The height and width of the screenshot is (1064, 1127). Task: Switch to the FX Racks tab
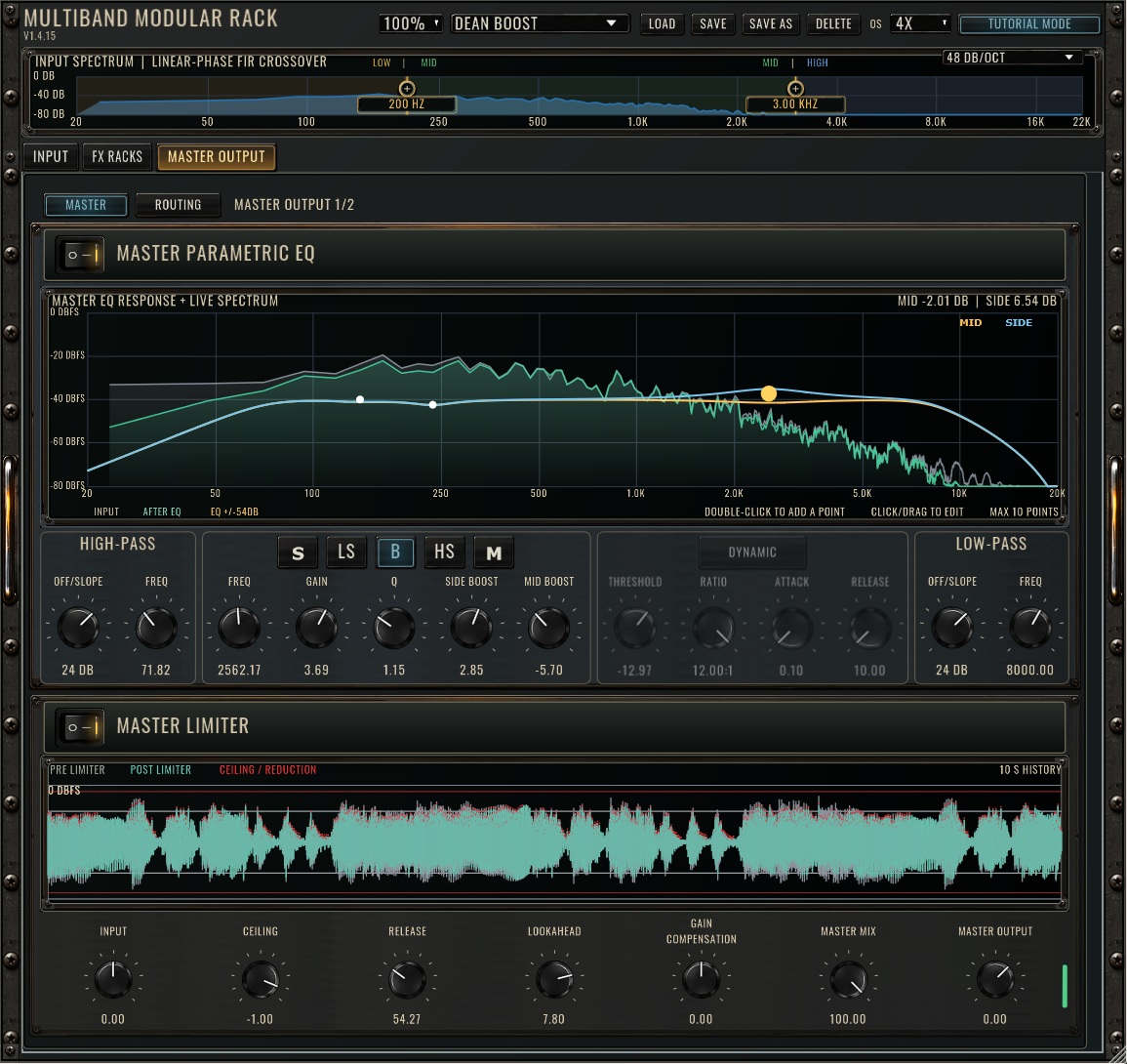(x=117, y=157)
